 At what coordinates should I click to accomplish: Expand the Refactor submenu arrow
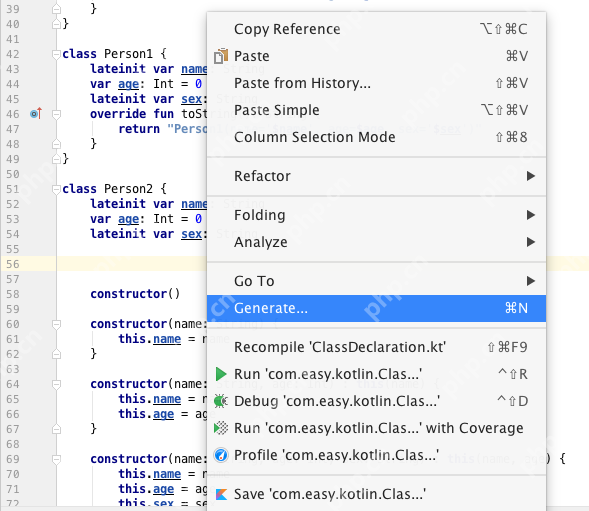pyautogui.click(x=530, y=176)
